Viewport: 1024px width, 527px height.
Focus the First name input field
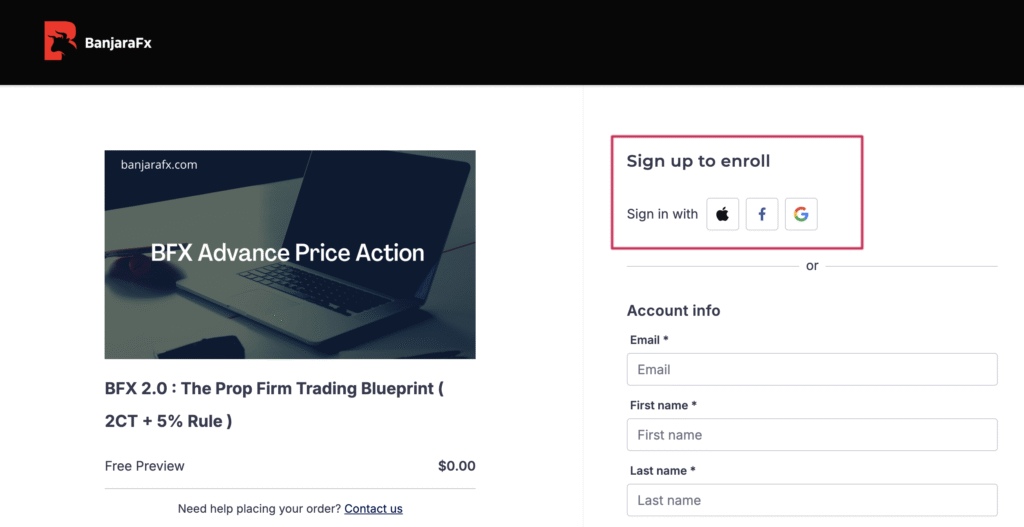click(x=811, y=435)
